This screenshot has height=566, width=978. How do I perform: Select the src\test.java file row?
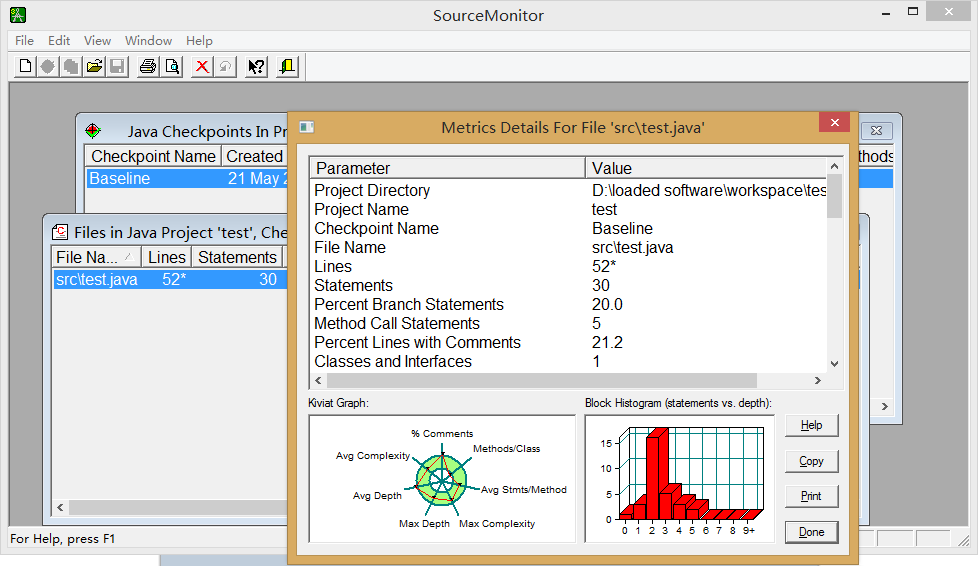(170, 279)
